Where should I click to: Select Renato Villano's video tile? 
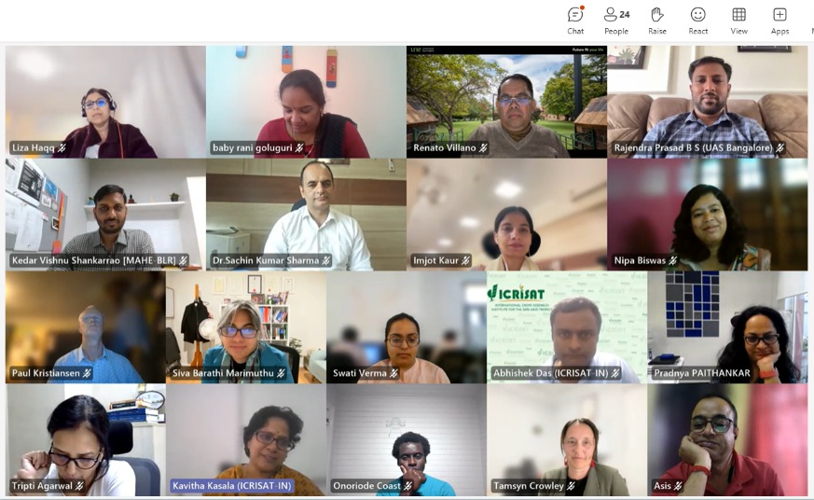pyautogui.click(x=507, y=102)
